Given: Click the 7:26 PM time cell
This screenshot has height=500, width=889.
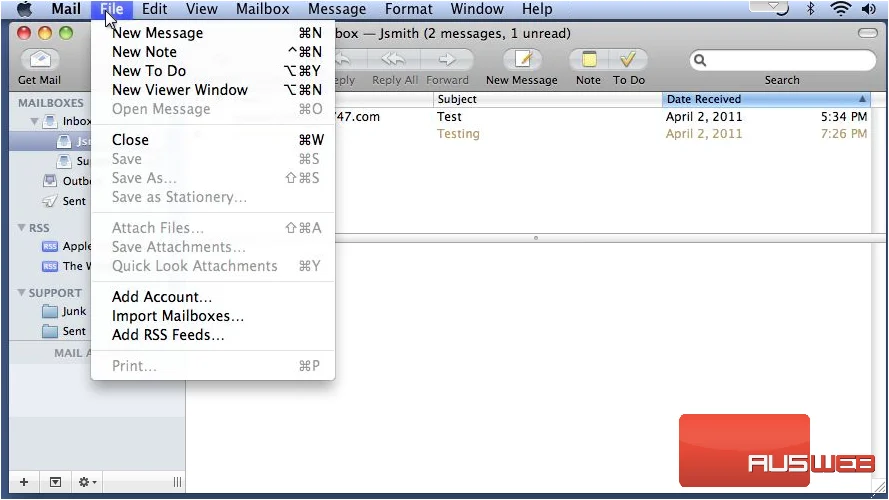Looking at the screenshot, I should (x=844, y=134).
